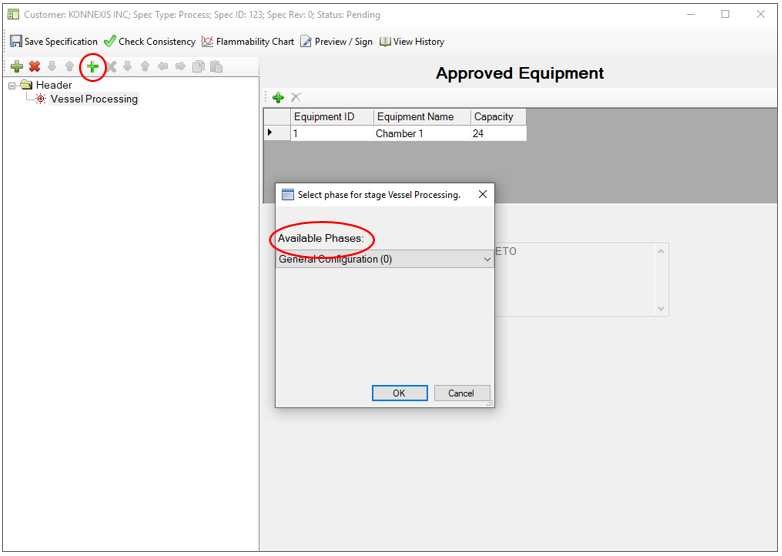Viewport: 782px width, 556px height.
Task: Click the gray X remove-equipment icon
Action: coord(295,97)
